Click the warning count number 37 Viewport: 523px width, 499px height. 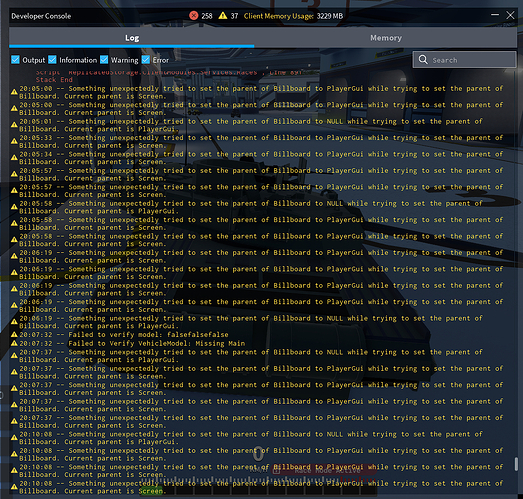[234, 16]
